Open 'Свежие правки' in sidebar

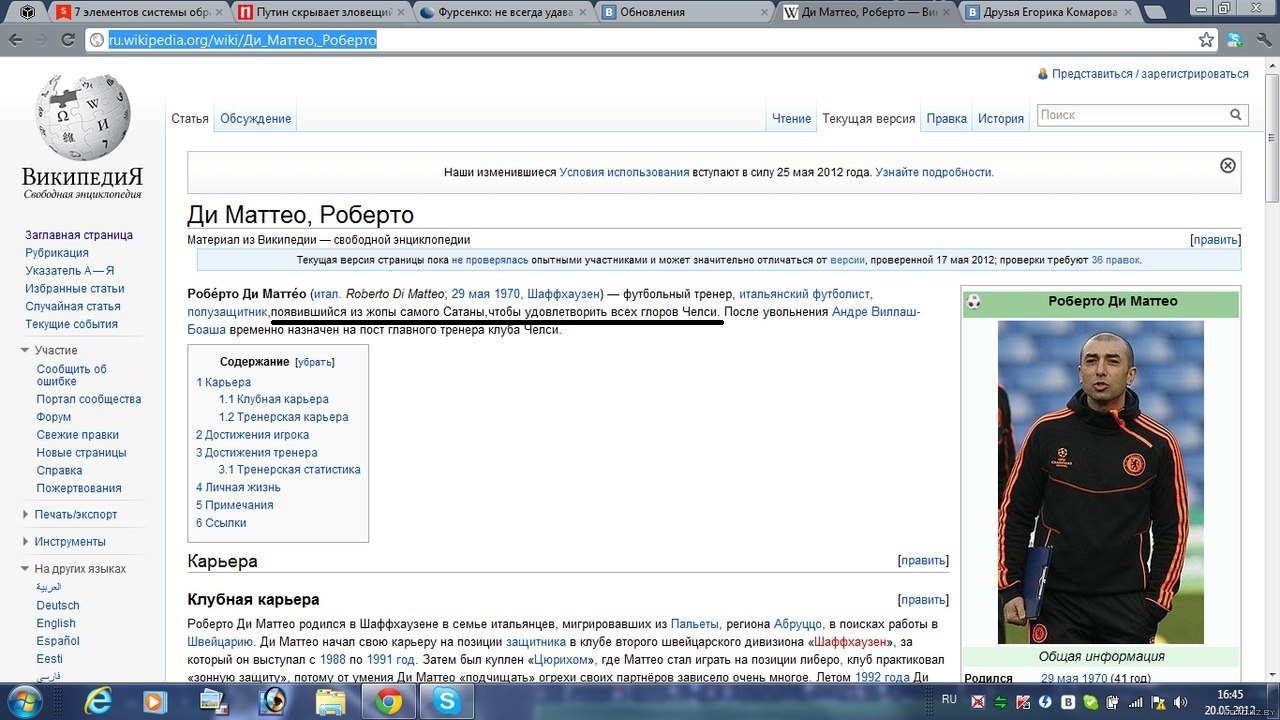pos(78,435)
